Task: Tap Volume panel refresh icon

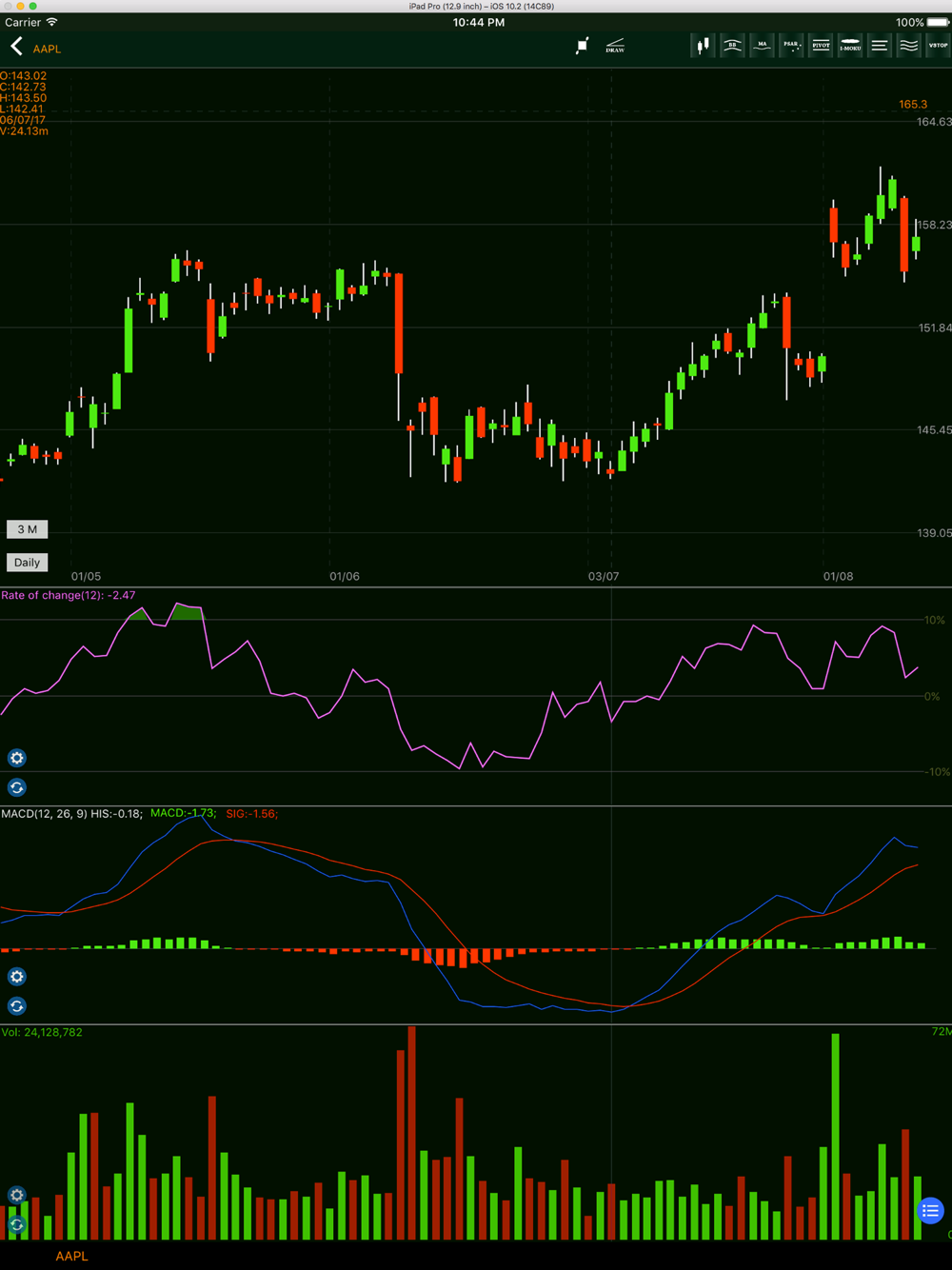Action: point(17,1224)
